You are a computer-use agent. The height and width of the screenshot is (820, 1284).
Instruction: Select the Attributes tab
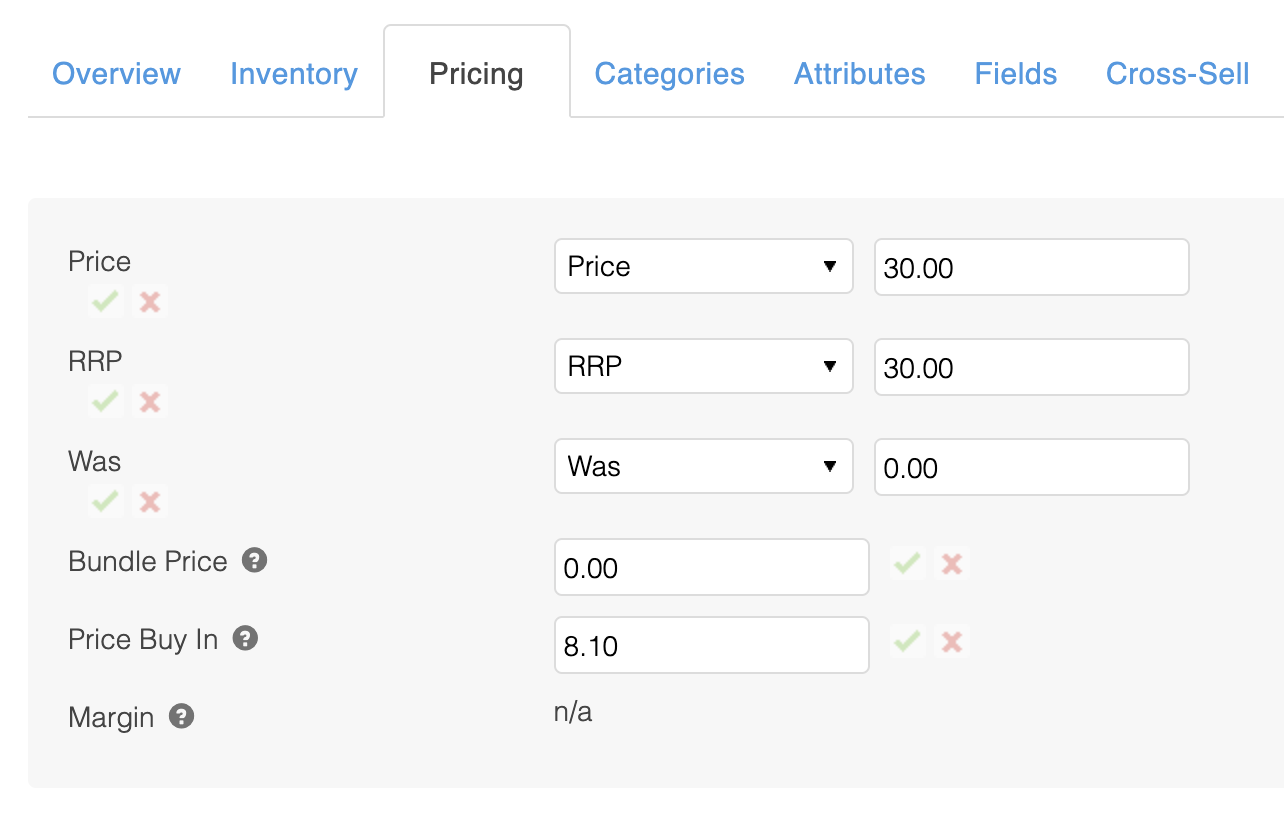[859, 74]
